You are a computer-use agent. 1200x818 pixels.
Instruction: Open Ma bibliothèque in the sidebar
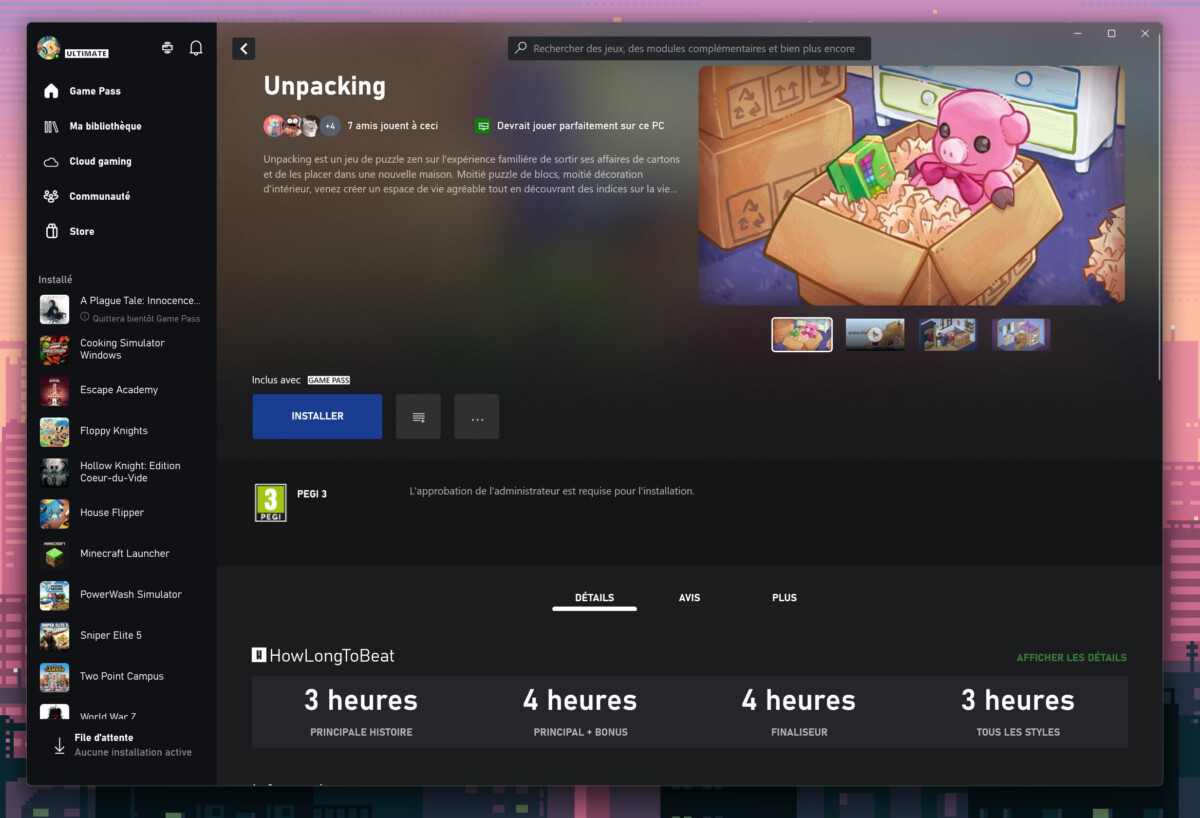105,126
